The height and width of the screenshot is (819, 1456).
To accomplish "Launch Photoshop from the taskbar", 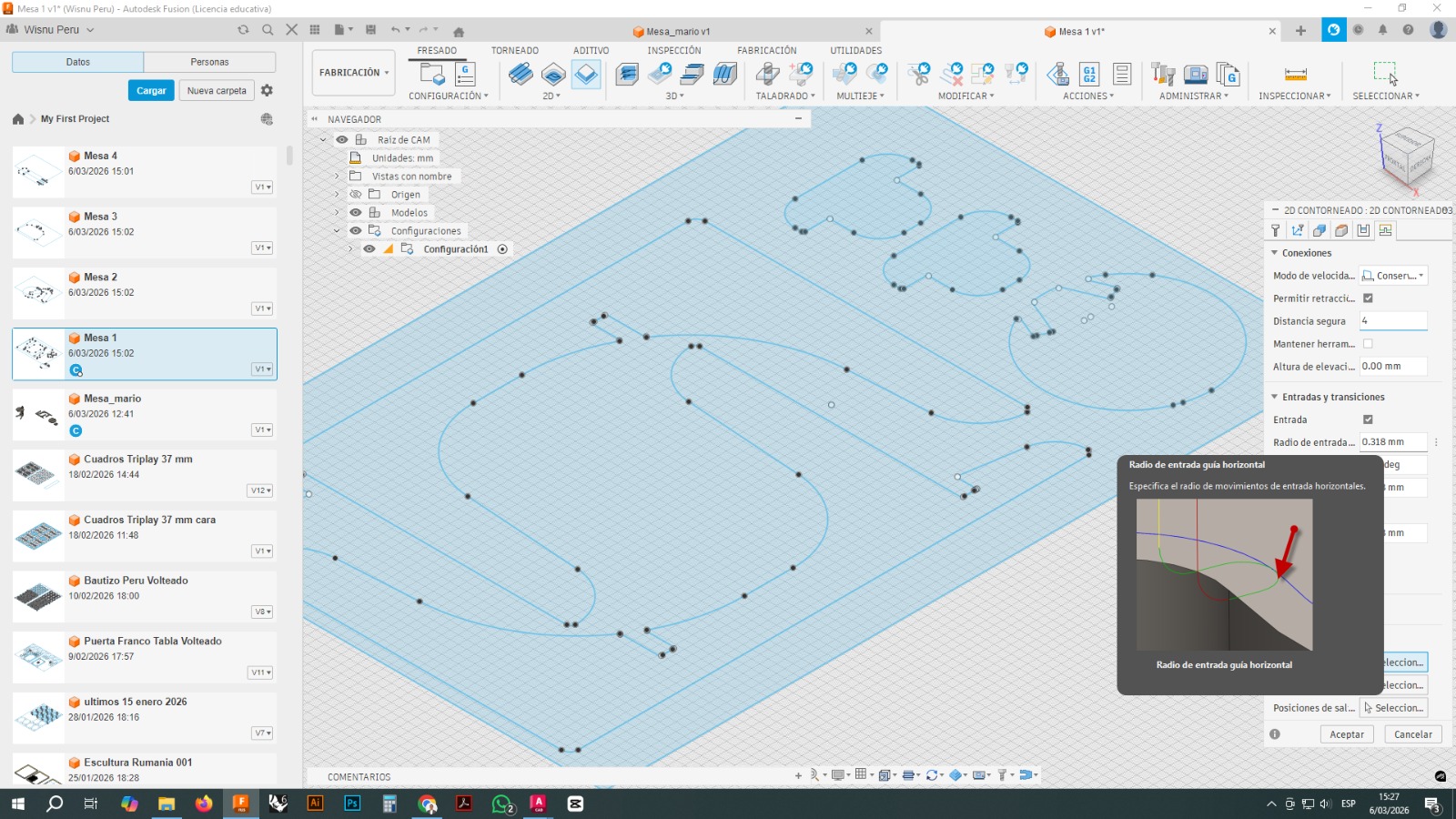I will (351, 804).
